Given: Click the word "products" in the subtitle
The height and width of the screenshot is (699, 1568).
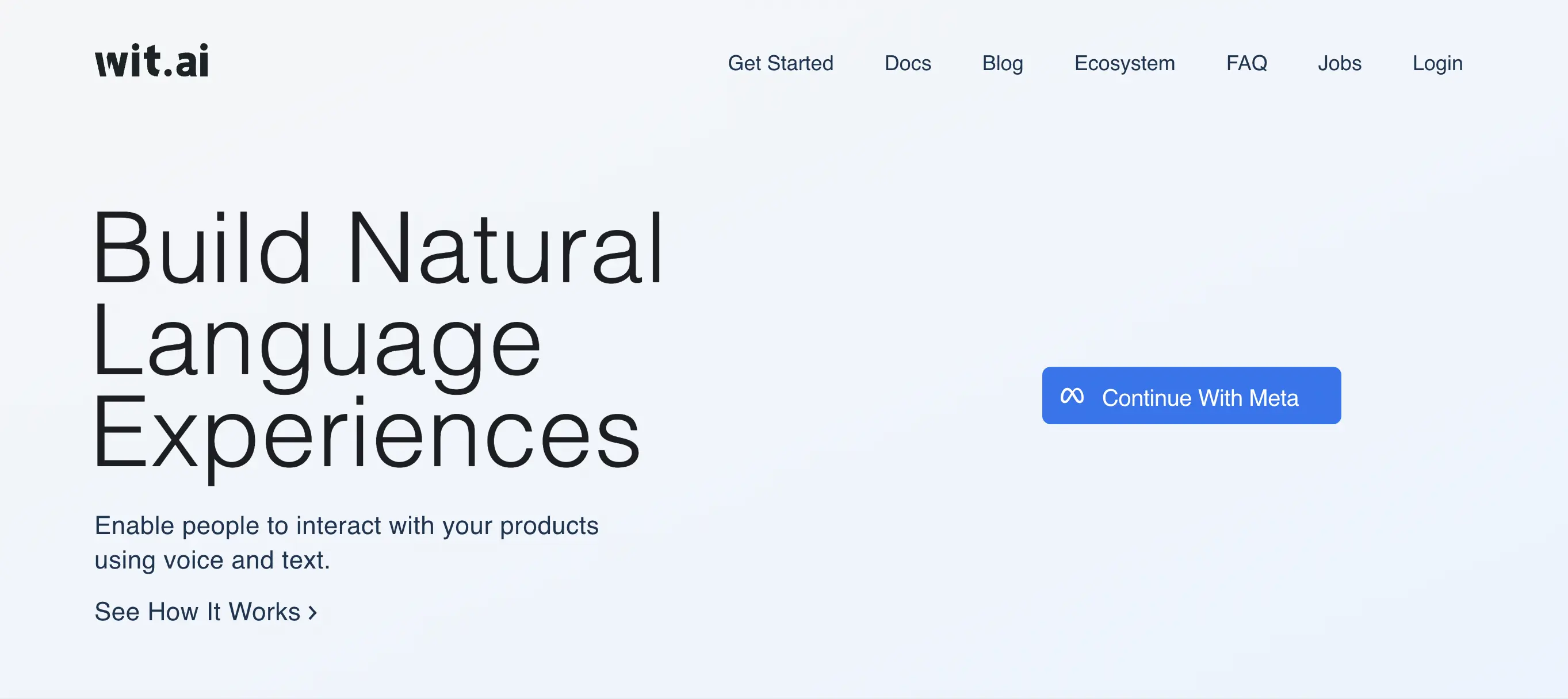Looking at the screenshot, I should [549, 525].
